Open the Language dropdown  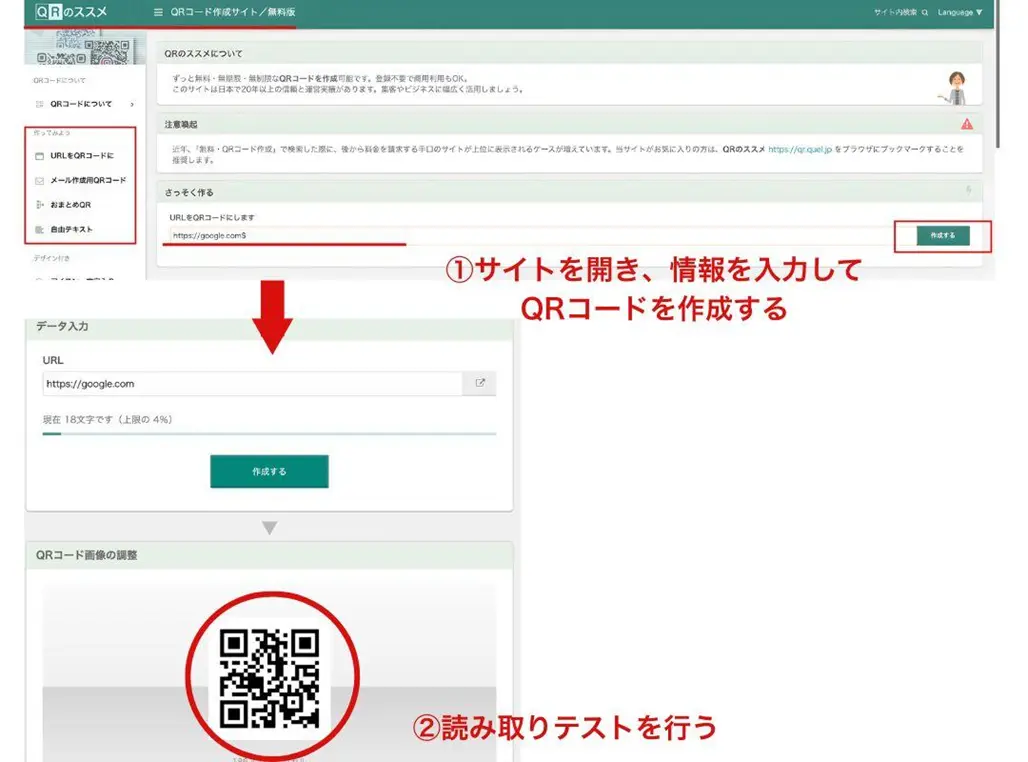coord(960,12)
